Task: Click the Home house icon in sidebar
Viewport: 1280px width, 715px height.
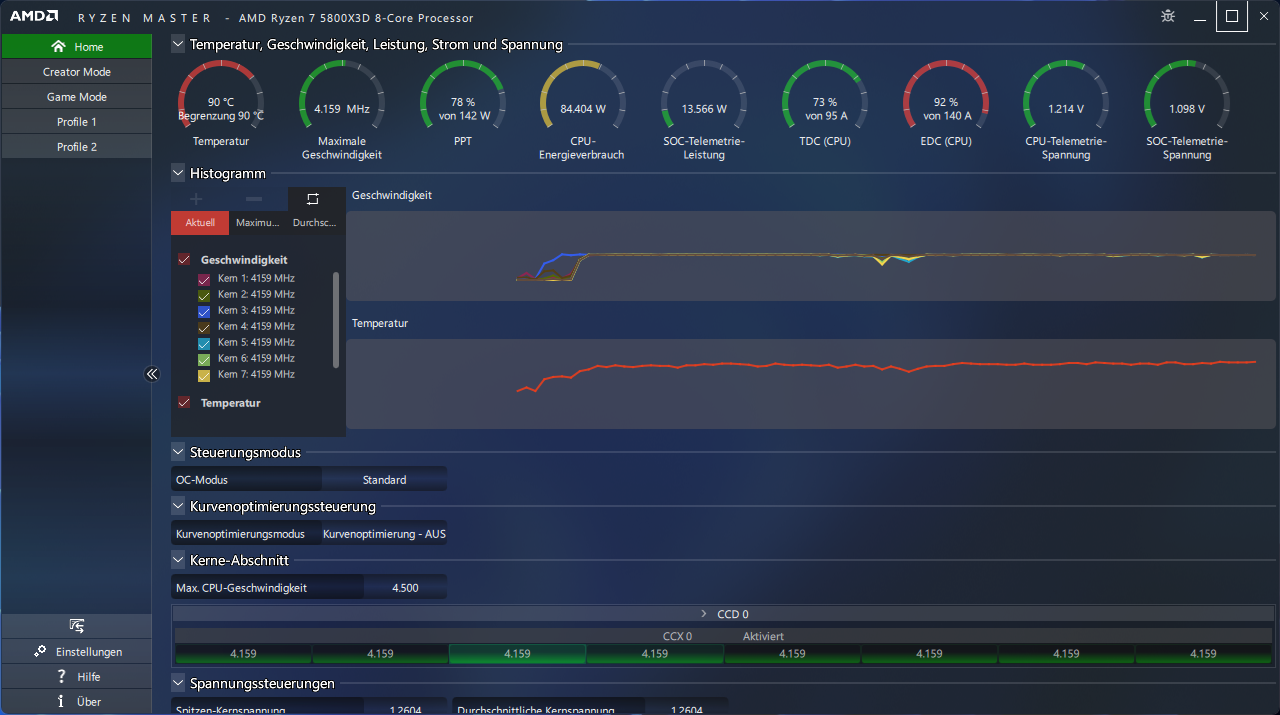Action: 59,46
